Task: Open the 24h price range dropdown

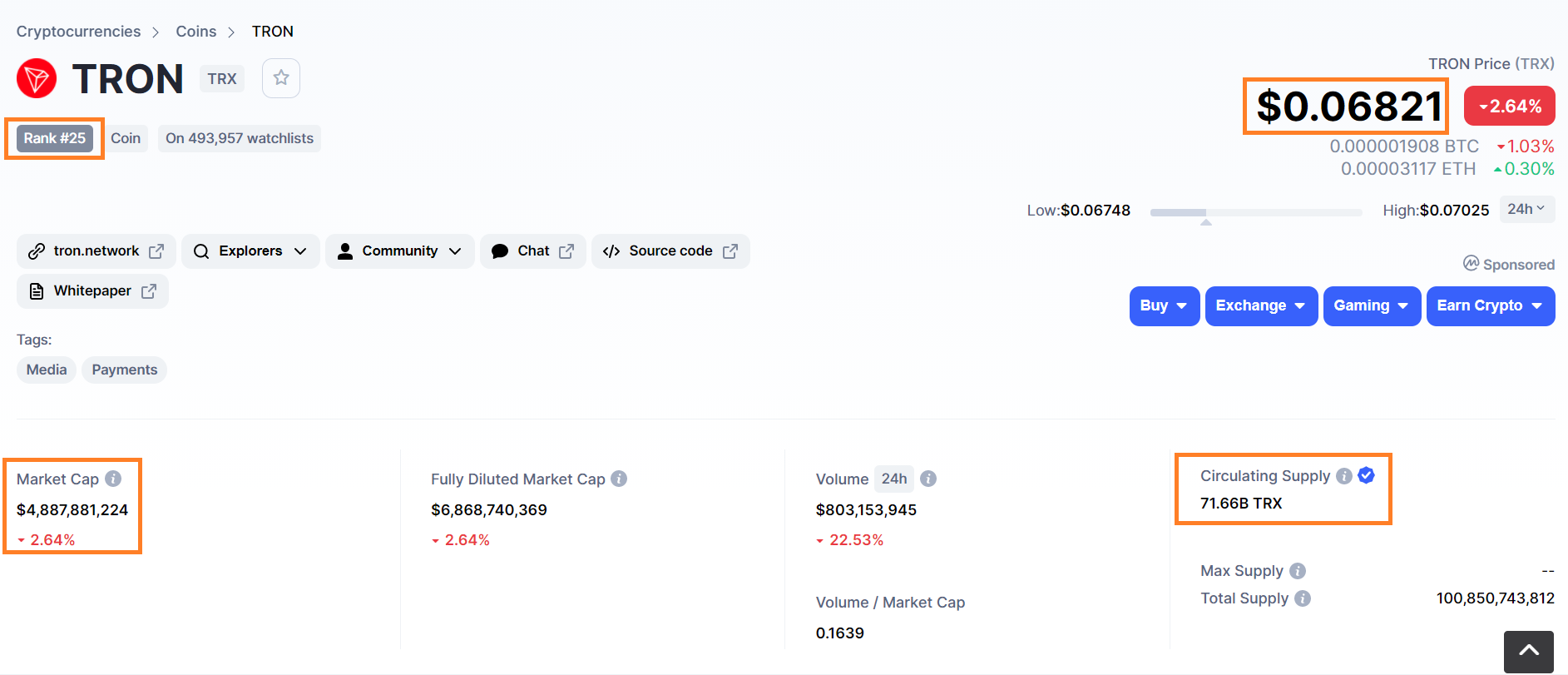Action: click(1526, 209)
